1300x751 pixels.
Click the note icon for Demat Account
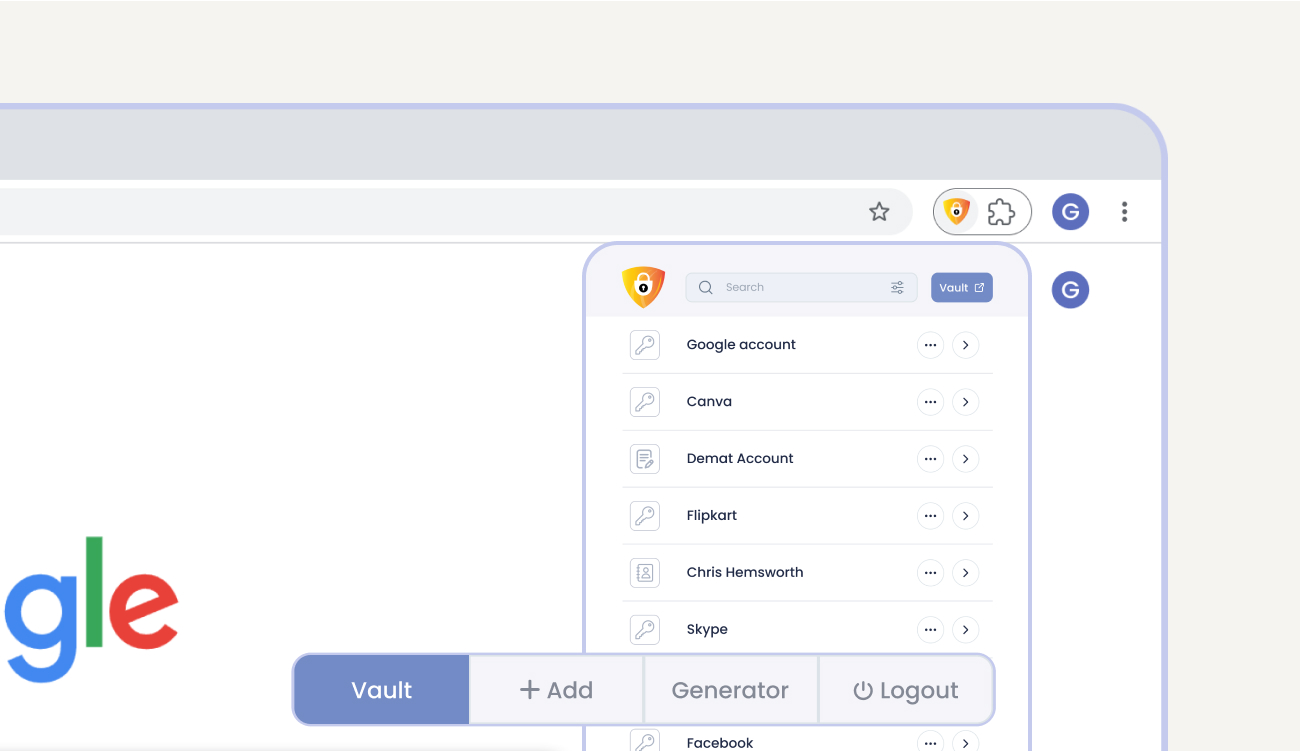[x=645, y=459]
